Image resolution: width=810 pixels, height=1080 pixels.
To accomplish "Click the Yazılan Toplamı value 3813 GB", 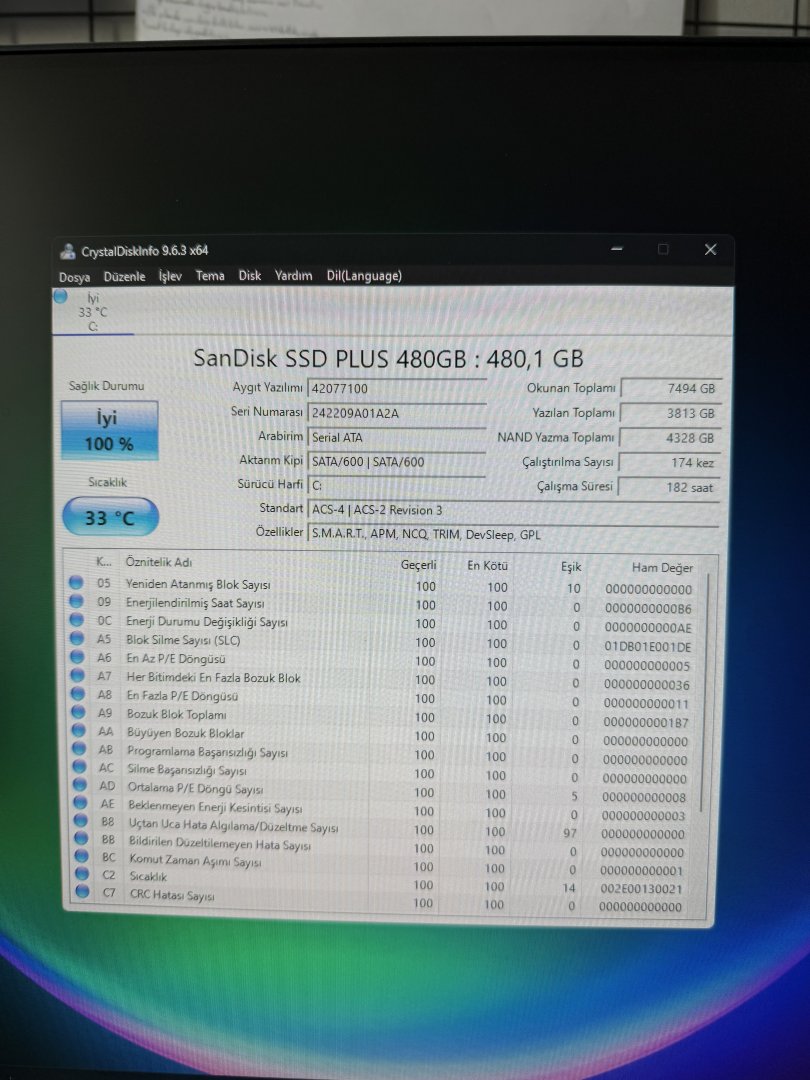I will [x=671, y=413].
